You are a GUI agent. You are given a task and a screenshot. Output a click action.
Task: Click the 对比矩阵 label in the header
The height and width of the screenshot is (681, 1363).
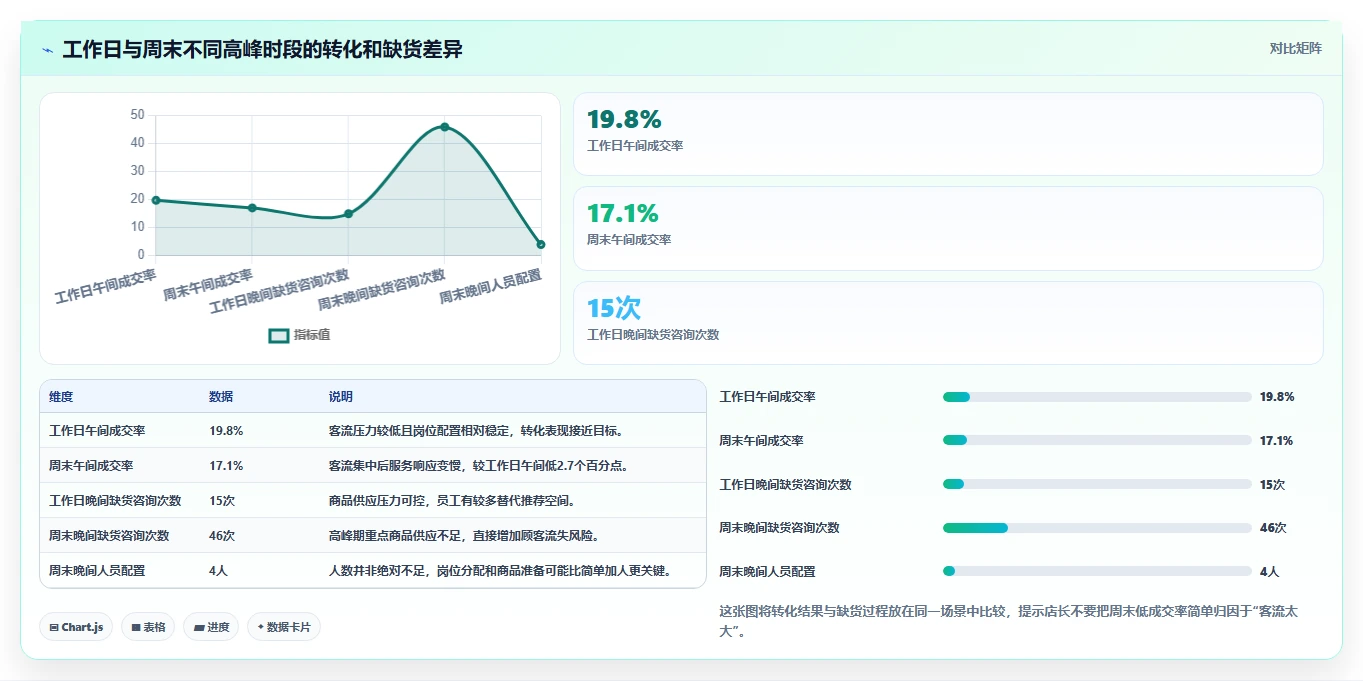1295,48
